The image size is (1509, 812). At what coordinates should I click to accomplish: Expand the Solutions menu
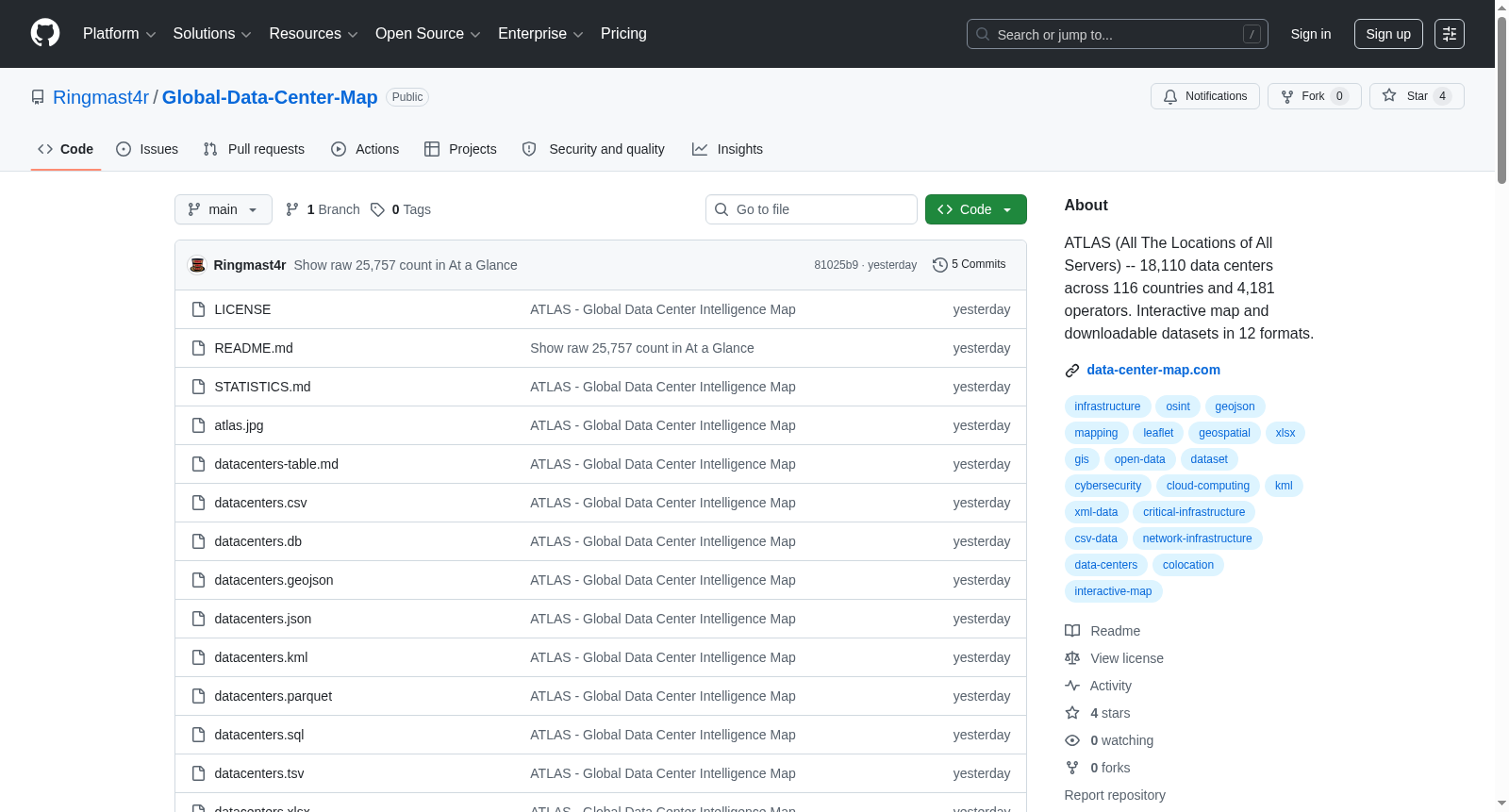tap(212, 34)
